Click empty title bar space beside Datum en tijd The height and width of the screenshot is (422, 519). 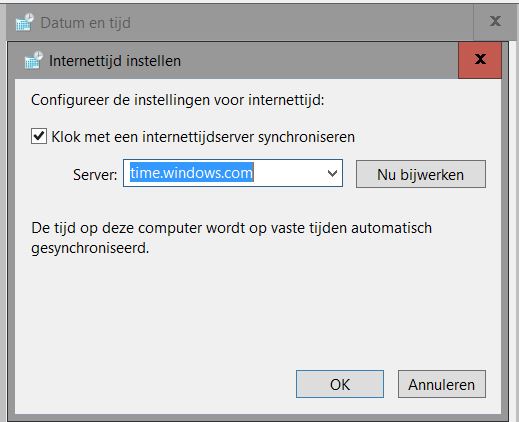pos(300,22)
